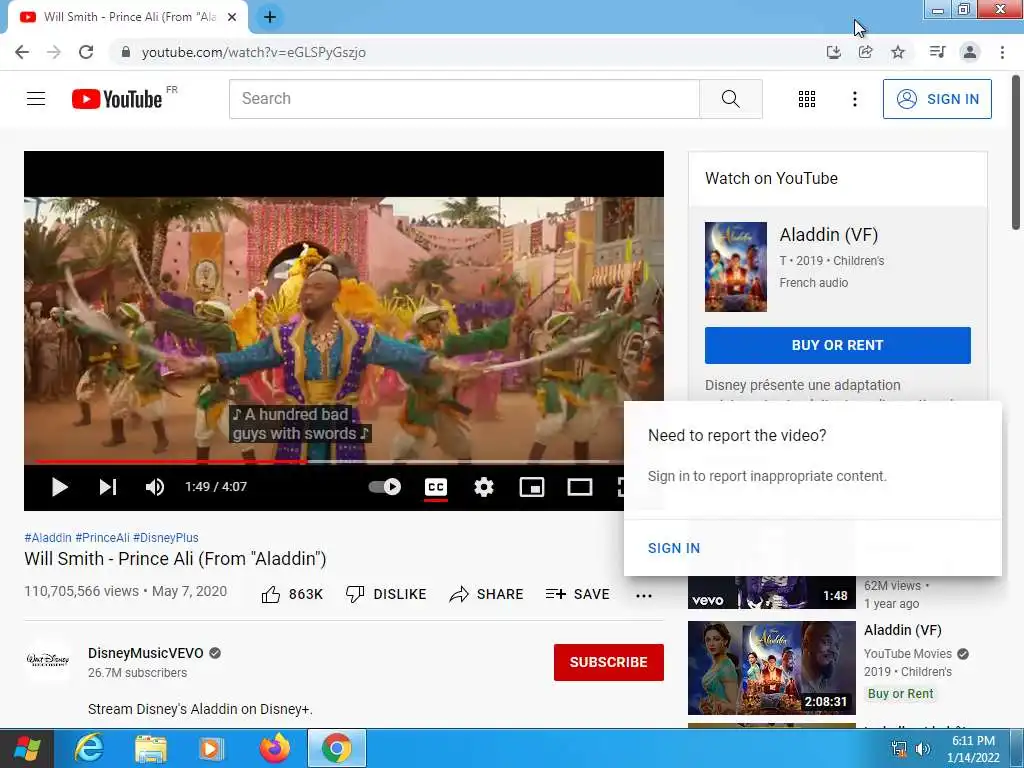1024x768 pixels.
Task: Open Windows Start menu
Action: click(x=26, y=748)
